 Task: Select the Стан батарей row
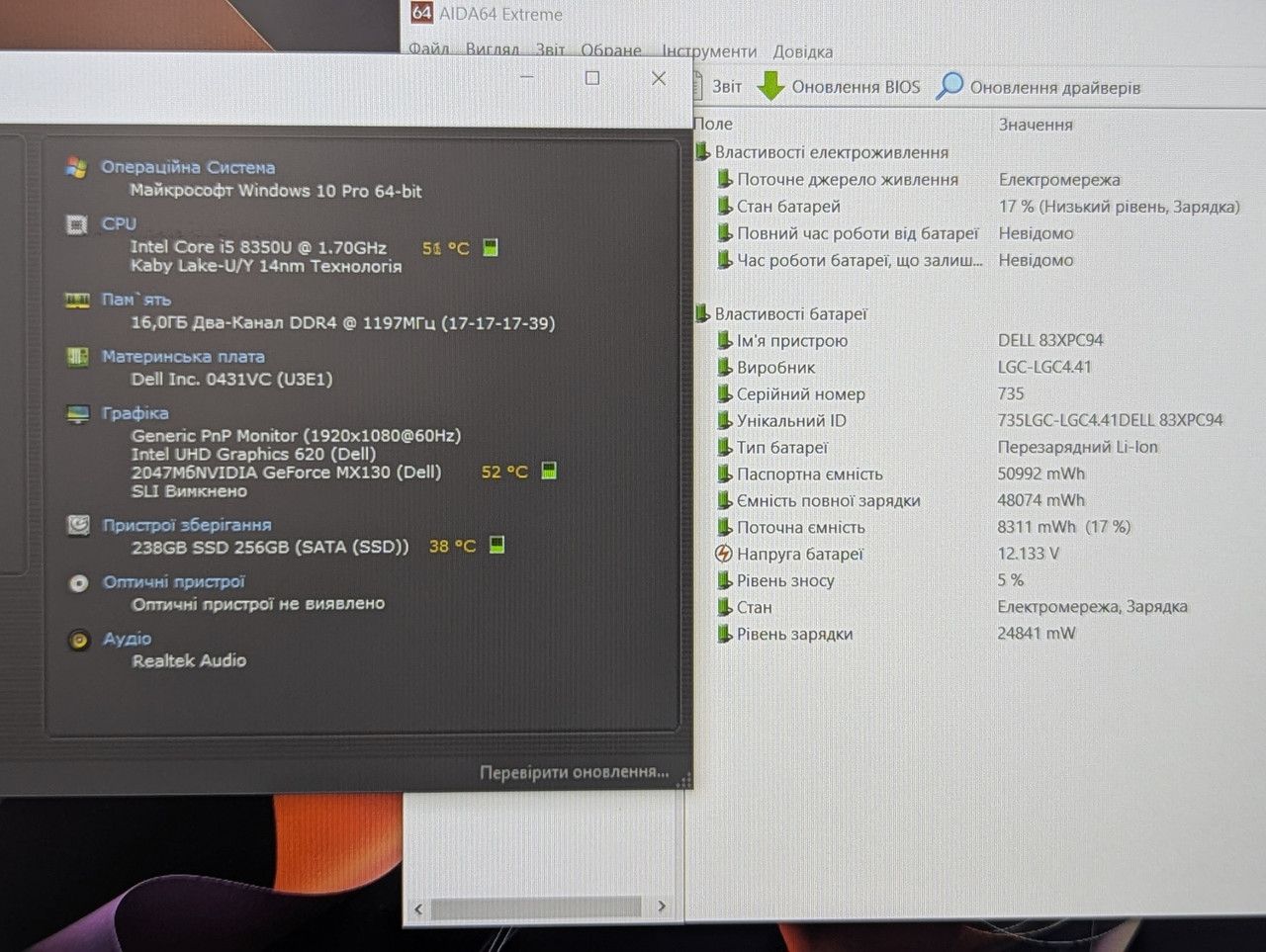coord(979,206)
